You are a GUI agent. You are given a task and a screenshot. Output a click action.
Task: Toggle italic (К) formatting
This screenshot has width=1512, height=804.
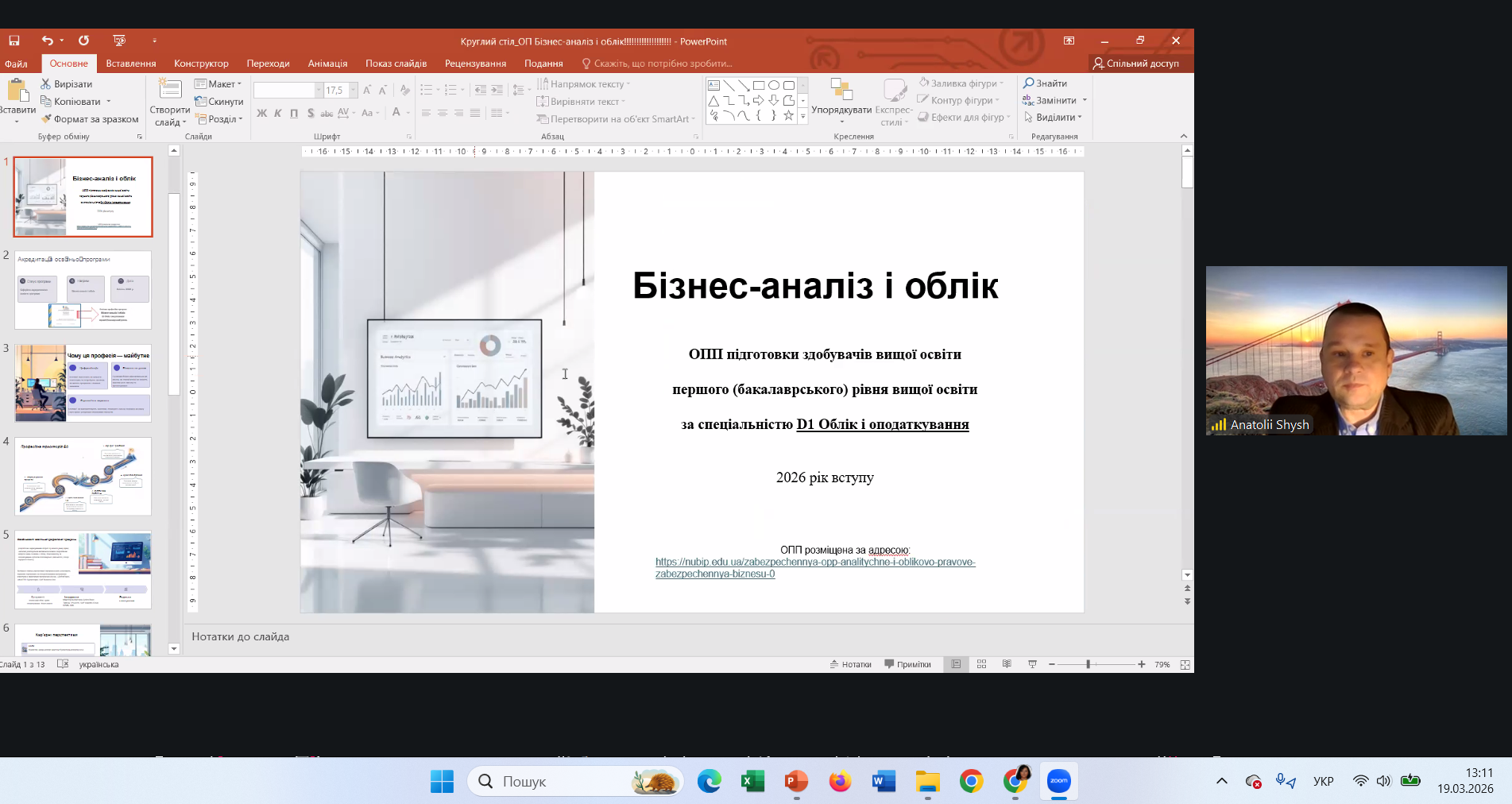[x=278, y=114]
